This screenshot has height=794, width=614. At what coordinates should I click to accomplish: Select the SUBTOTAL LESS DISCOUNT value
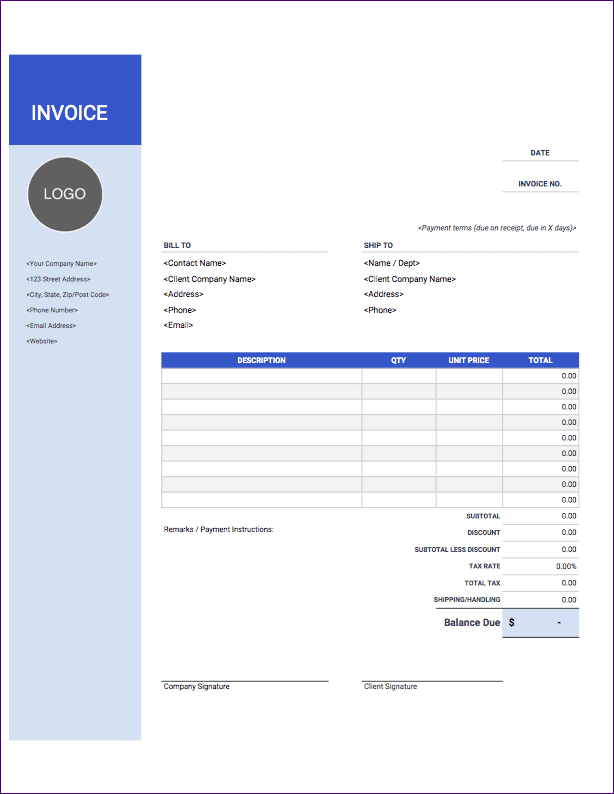click(569, 549)
